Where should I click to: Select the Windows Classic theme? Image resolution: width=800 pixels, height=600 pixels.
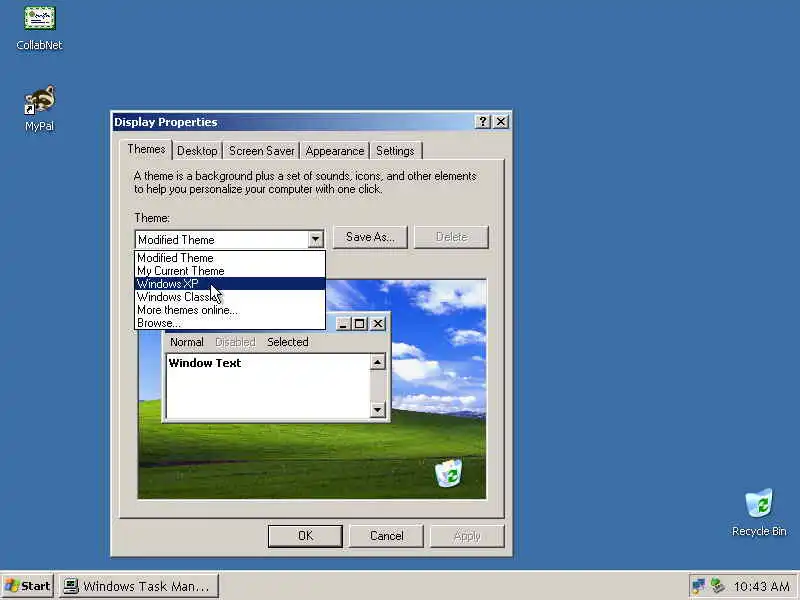click(x=230, y=297)
